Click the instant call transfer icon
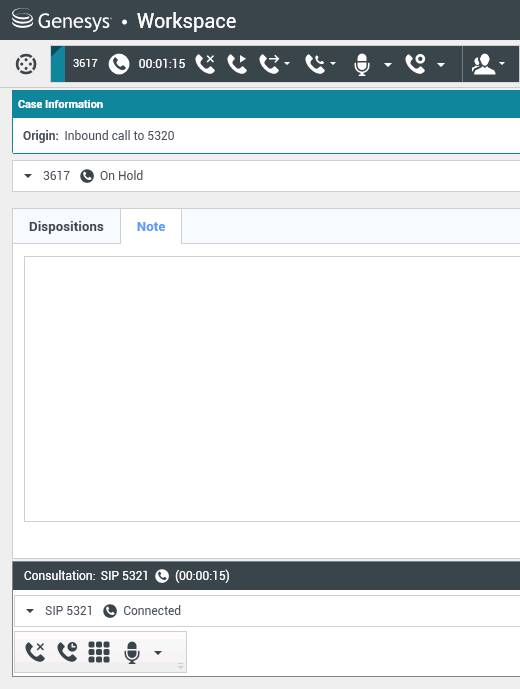The image size is (520, 689). click(x=270, y=64)
